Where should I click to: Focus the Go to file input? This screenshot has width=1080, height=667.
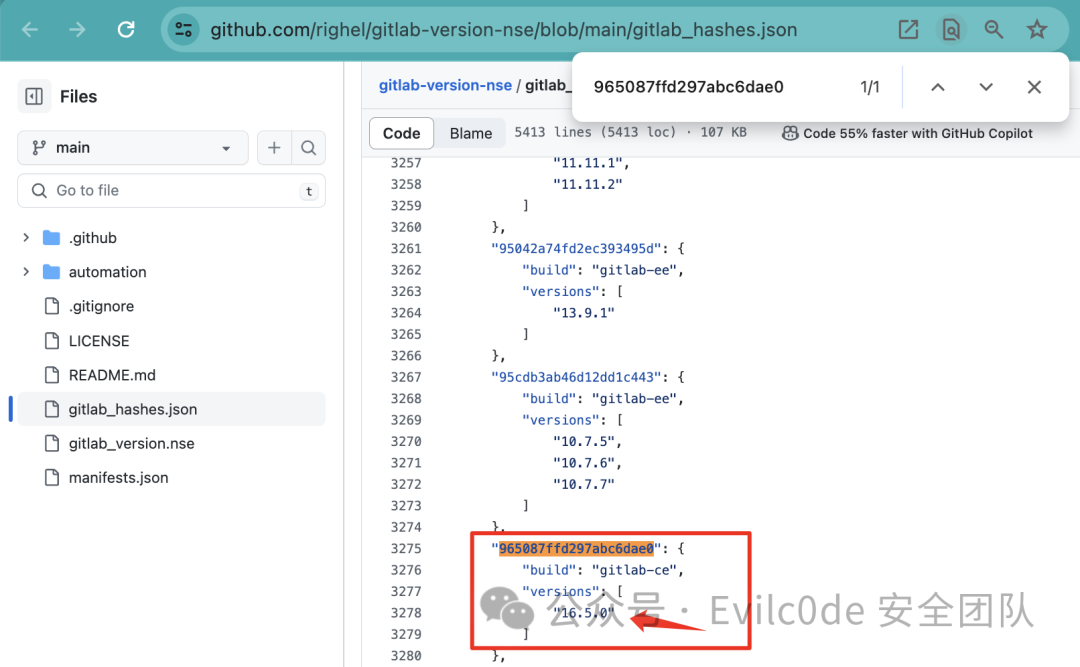click(x=172, y=190)
